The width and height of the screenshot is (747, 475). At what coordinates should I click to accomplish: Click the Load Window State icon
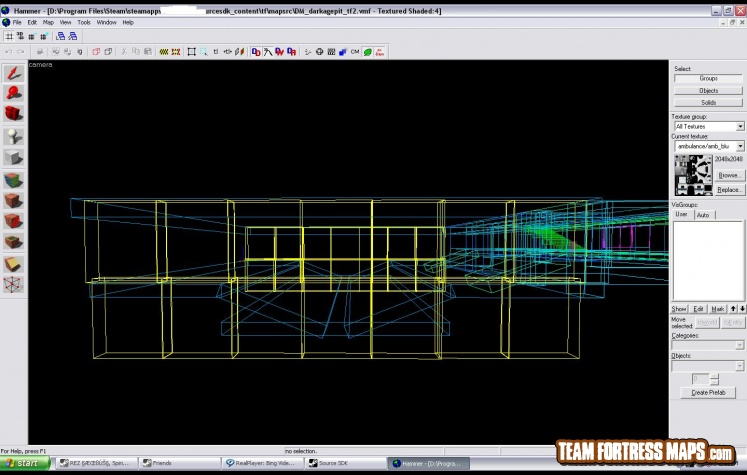click(x=61, y=36)
